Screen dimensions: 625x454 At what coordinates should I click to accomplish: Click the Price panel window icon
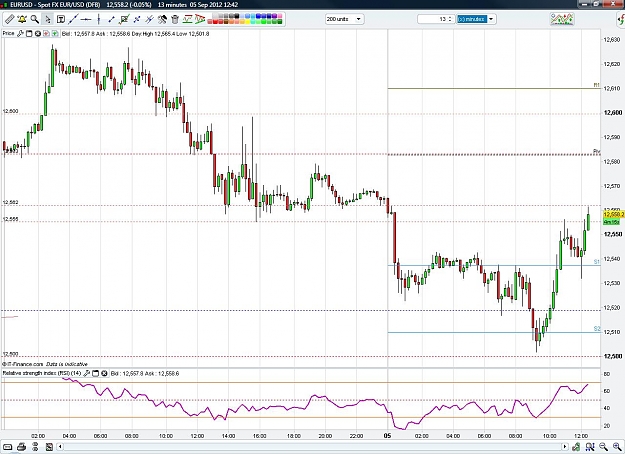[x=29, y=33]
